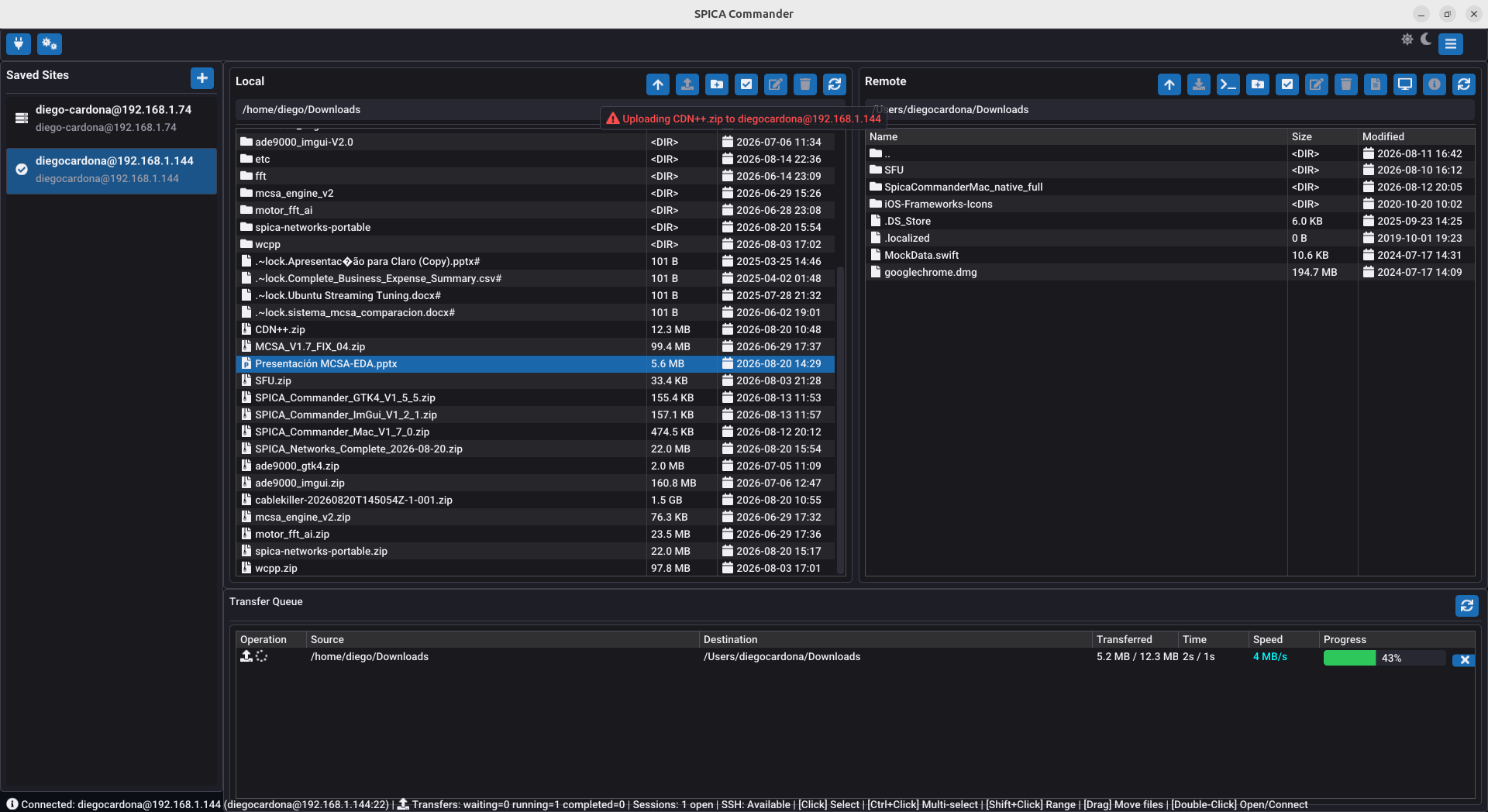Select local folder ade9000_imgui-V2.0
The height and width of the screenshot is (812, 1488).
pos(536,142)
